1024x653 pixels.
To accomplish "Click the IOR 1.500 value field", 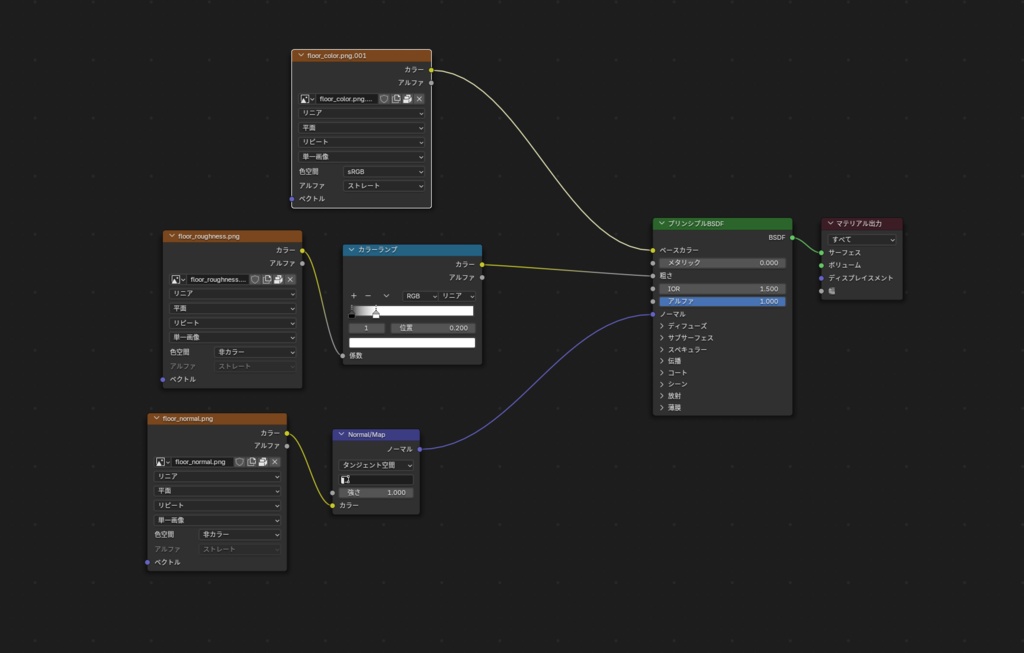I will coord(722,289).
